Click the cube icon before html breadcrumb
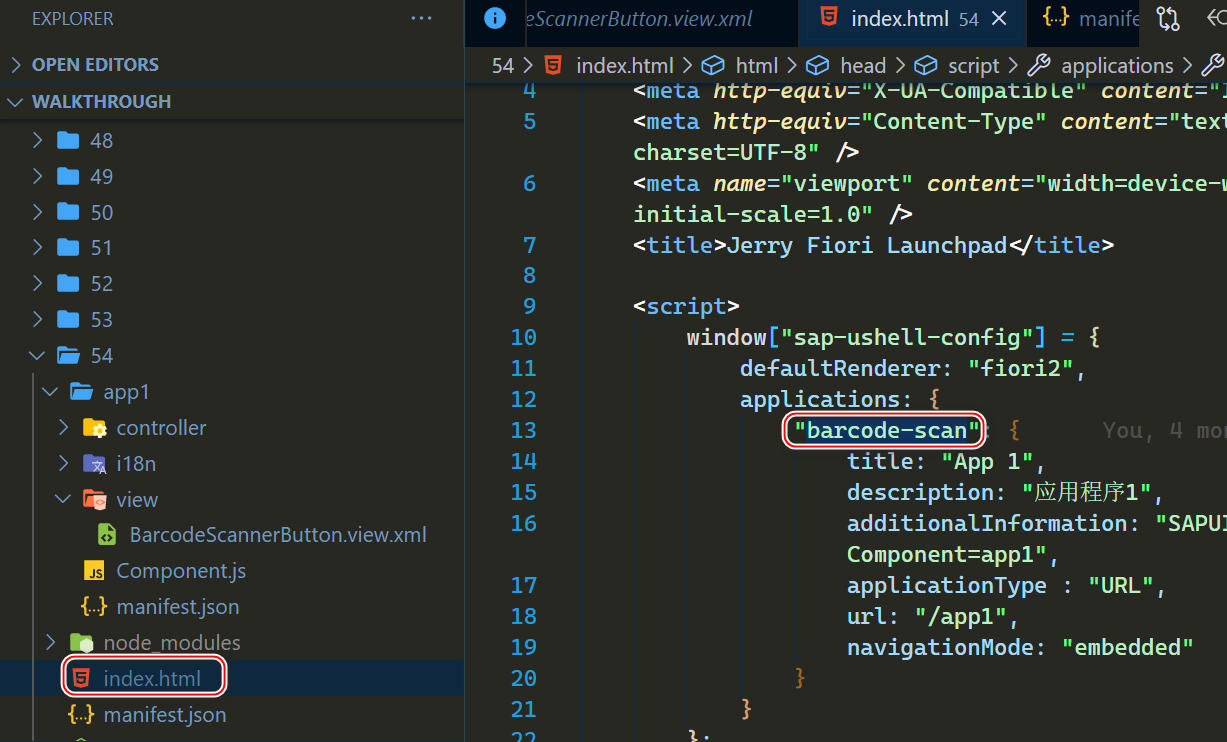This screenshot has height=742, width=1227. 713,66
